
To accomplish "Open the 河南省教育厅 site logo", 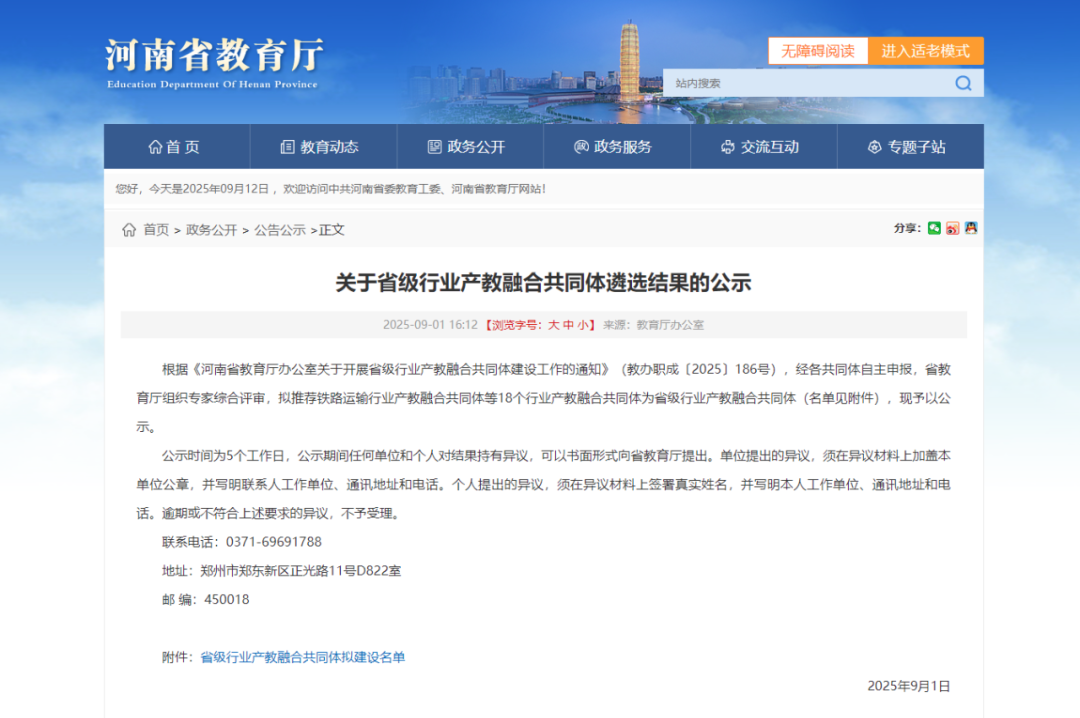I will 214,63.
